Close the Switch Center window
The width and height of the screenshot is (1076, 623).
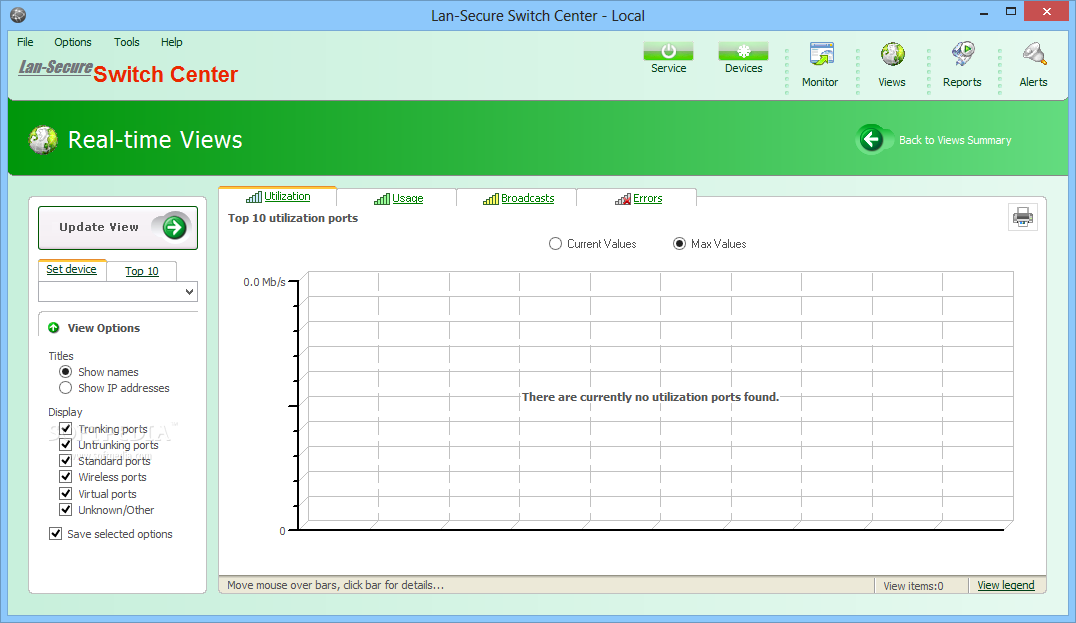pyautogui.click(x=1046, y=11)
